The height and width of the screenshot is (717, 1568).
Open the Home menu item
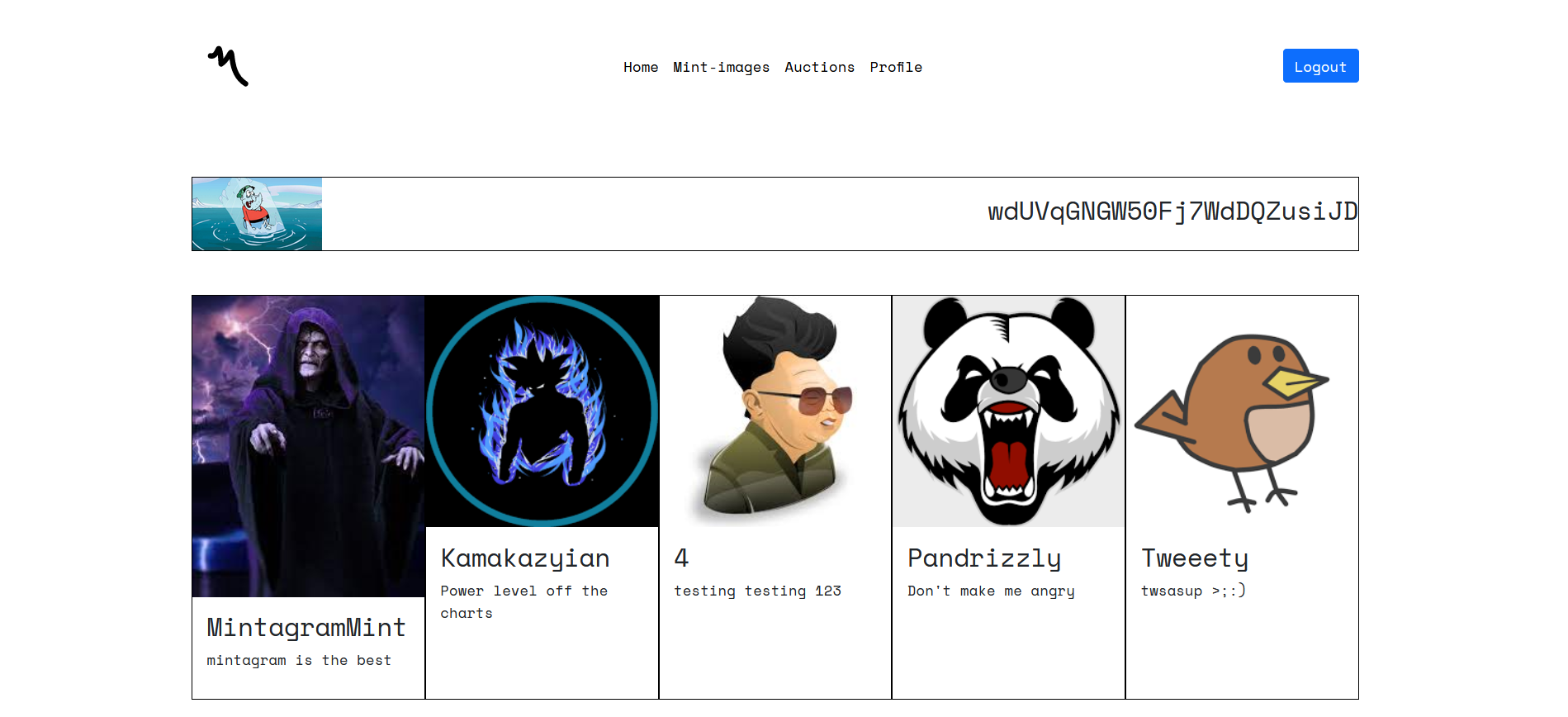point(641,67)
